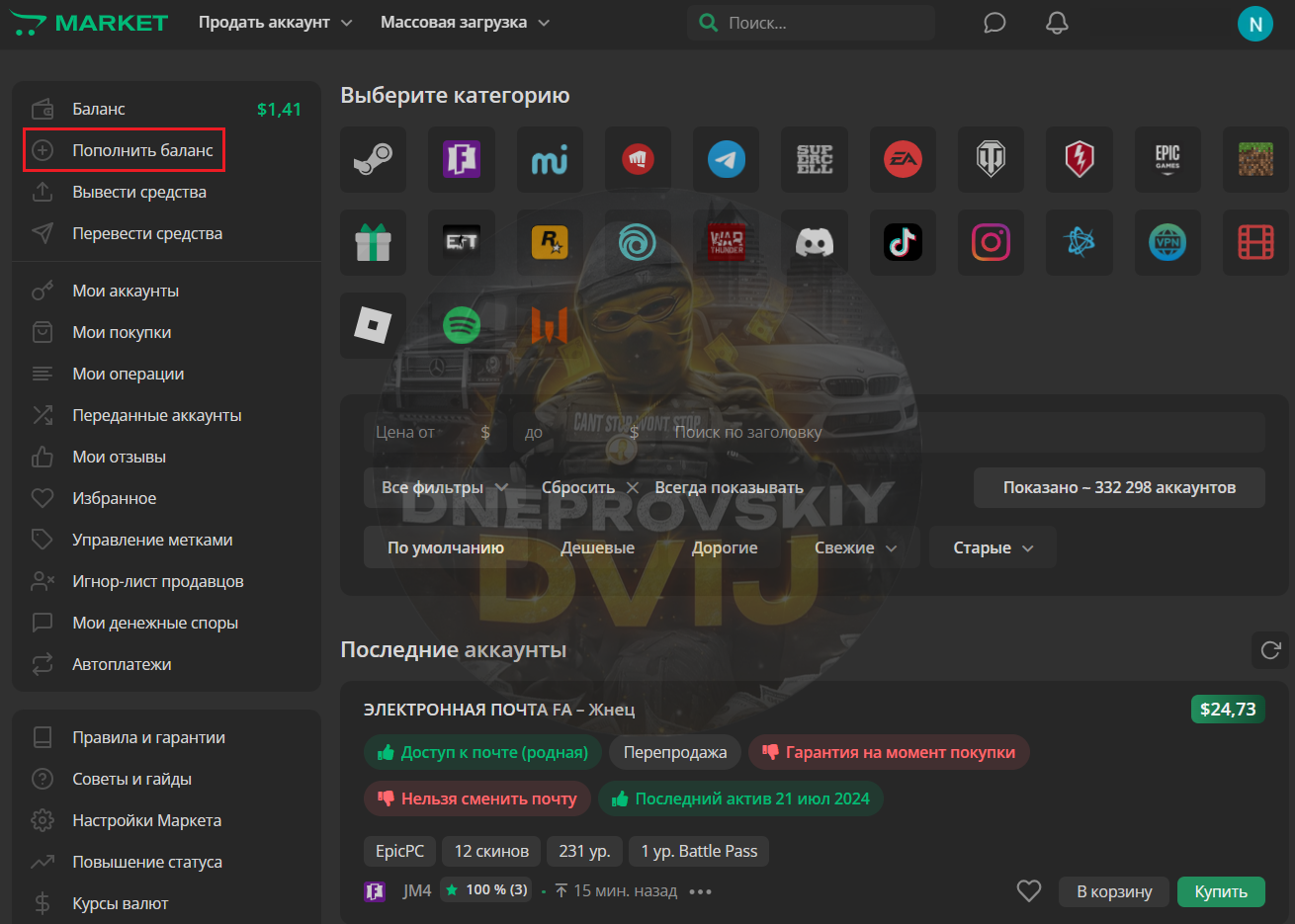The height and width of the screenshot is (924, 1295).
Task: Open the Старые sort dropdown
Action: [993, 547]
